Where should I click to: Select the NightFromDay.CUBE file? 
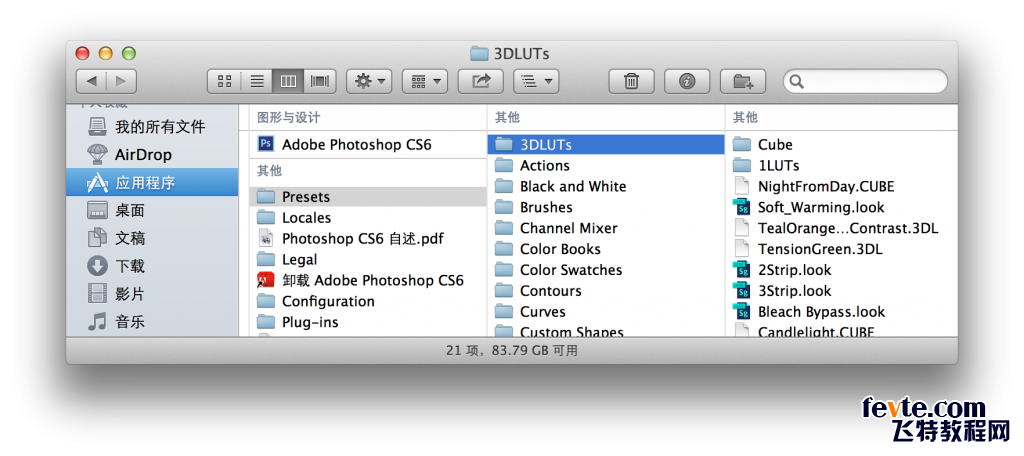coord(841,186)
